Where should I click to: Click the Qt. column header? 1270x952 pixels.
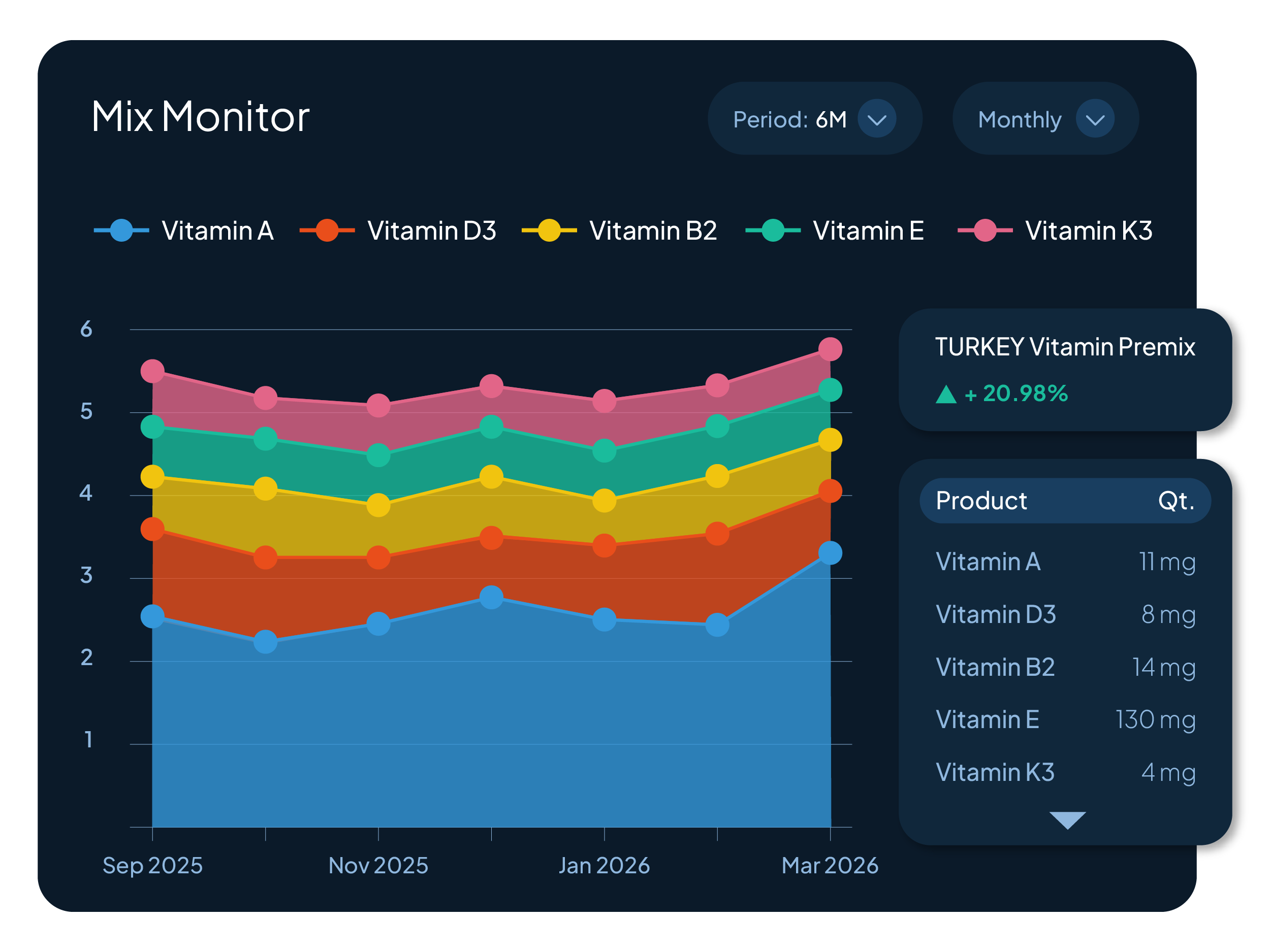[1176, 501]
